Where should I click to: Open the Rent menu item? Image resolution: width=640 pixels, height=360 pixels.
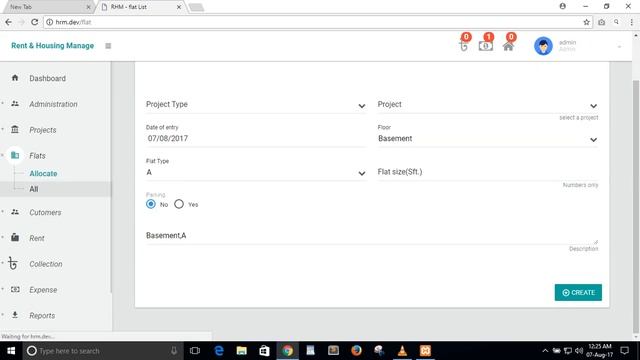coord(37,238)
